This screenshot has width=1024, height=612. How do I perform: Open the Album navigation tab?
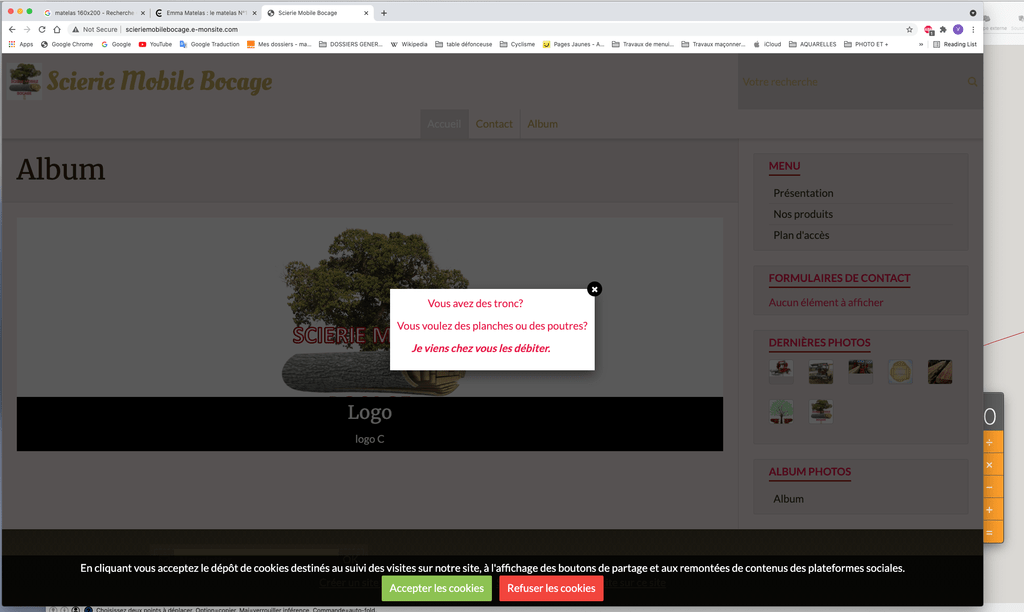coord(542,123)
